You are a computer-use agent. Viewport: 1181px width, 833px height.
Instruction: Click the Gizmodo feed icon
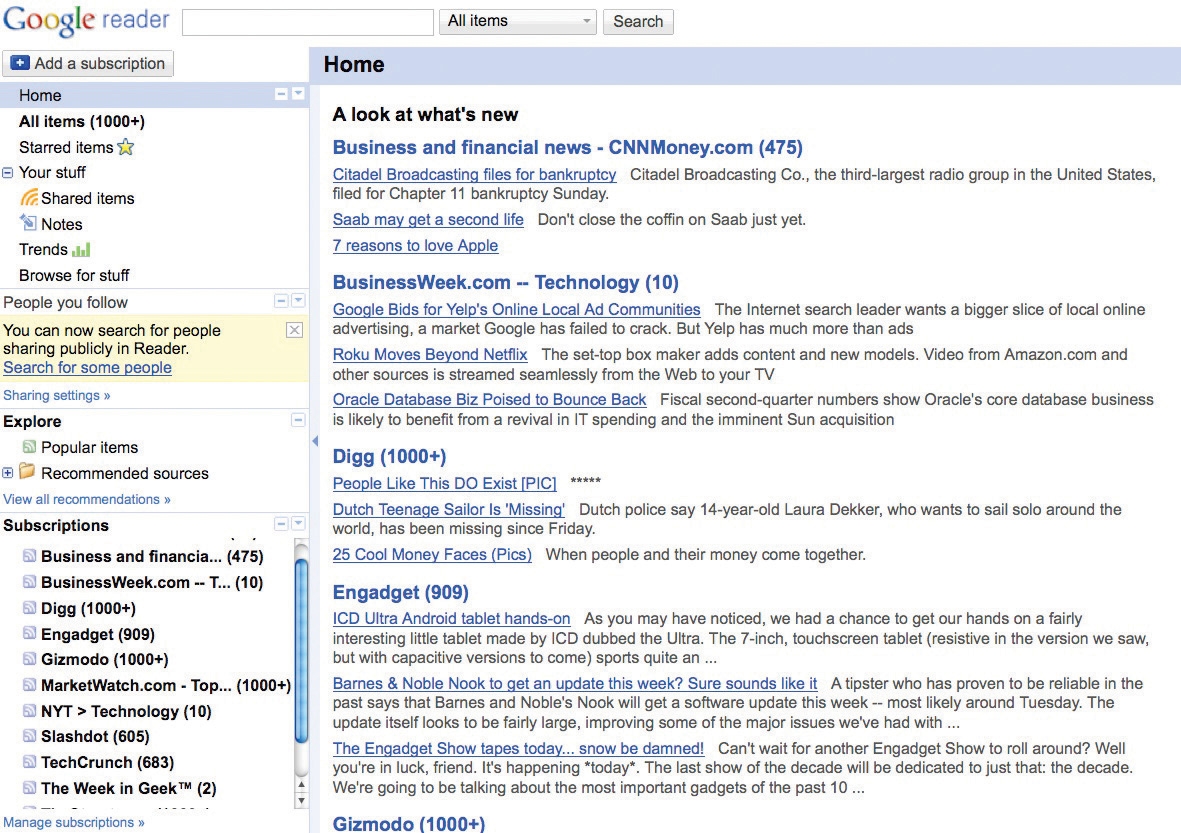click(31, 660)
